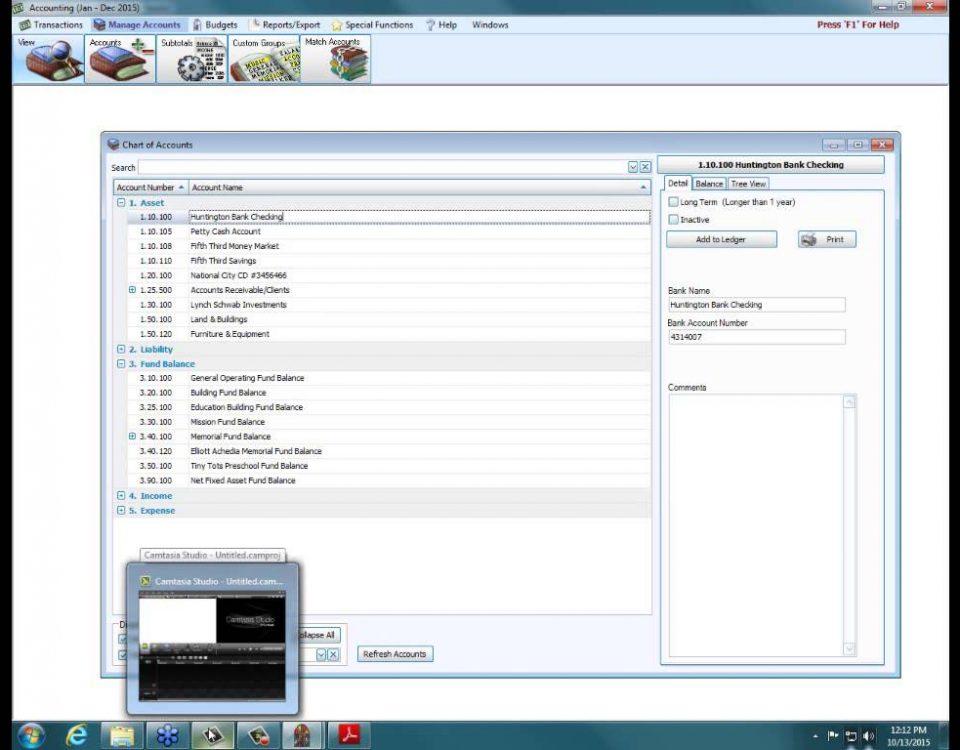This screenshot has width=960, height=750.
Task: Click the Refresh Accounts button
Action: point(395,654)
